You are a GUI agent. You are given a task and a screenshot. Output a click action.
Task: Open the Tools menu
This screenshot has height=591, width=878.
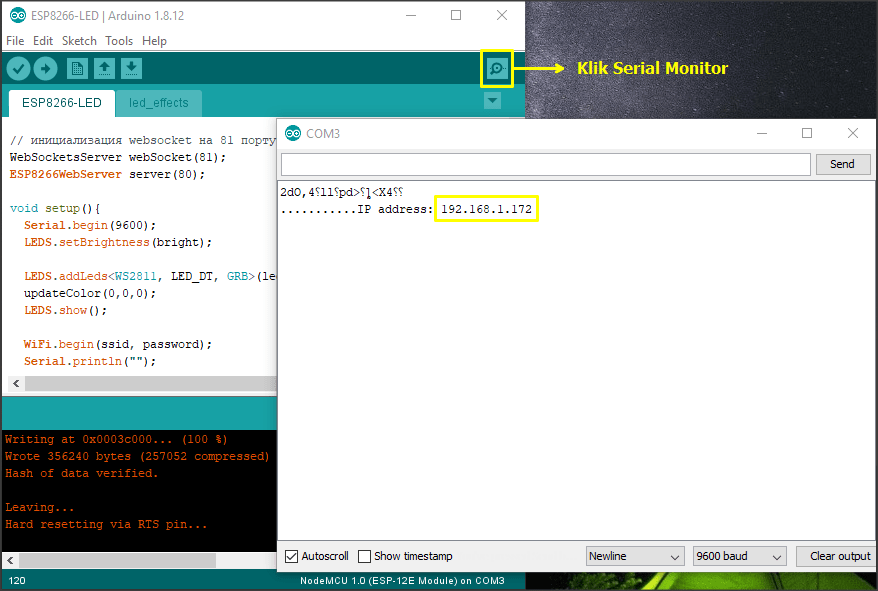(x=119, y=41)
